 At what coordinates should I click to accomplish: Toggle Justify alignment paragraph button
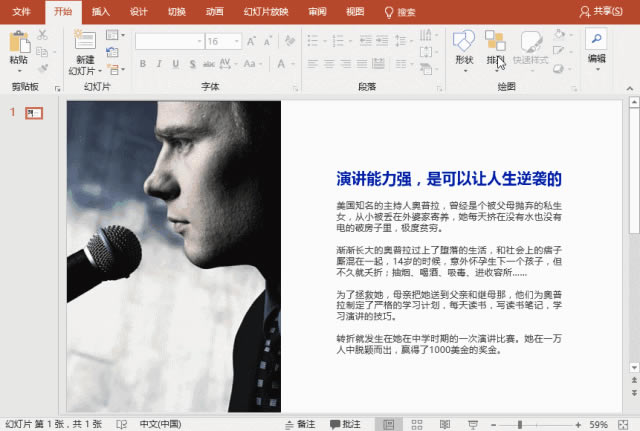pos(362,64)
